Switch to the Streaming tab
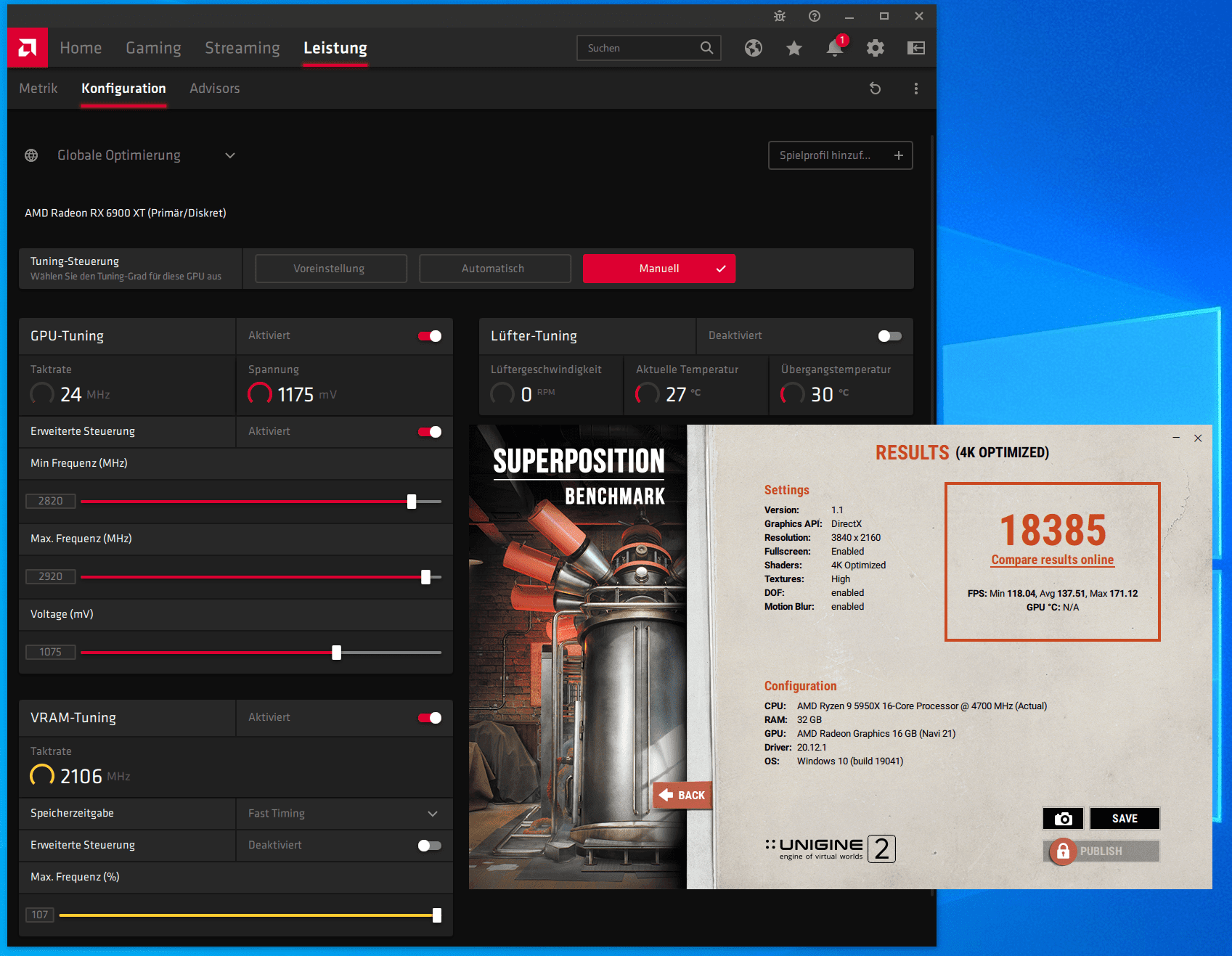 242,48
